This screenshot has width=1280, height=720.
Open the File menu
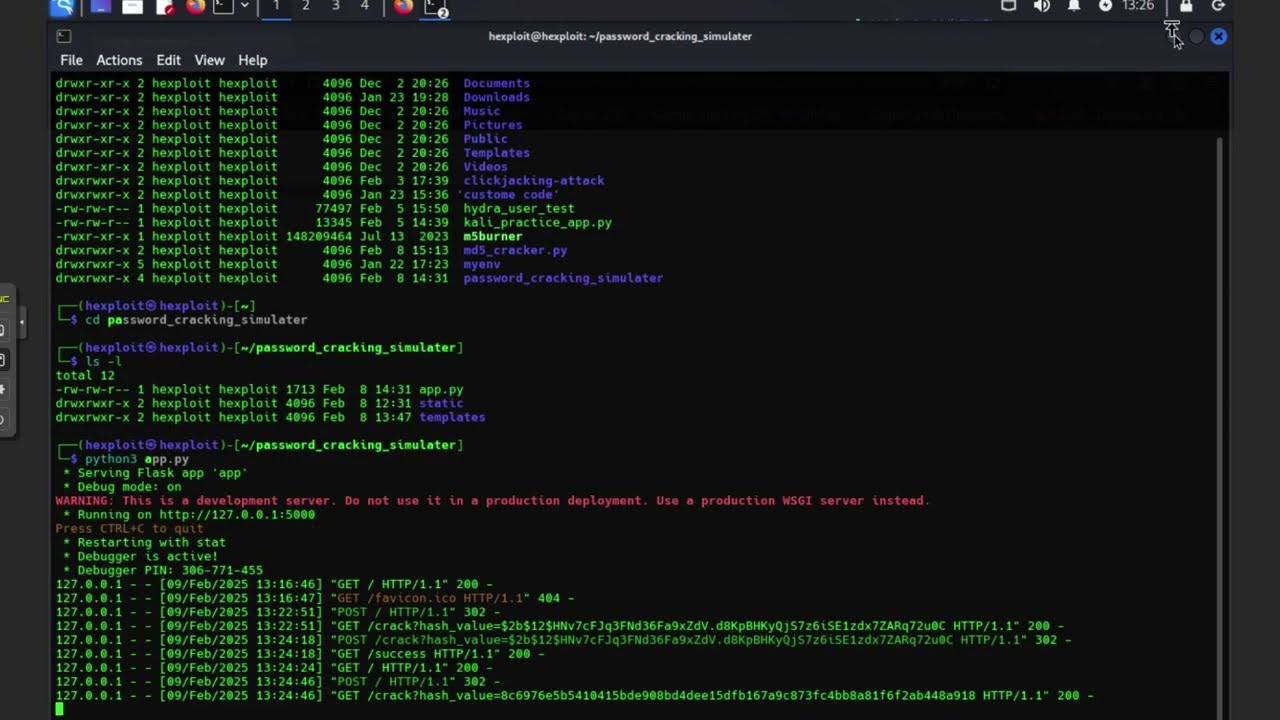71,60
